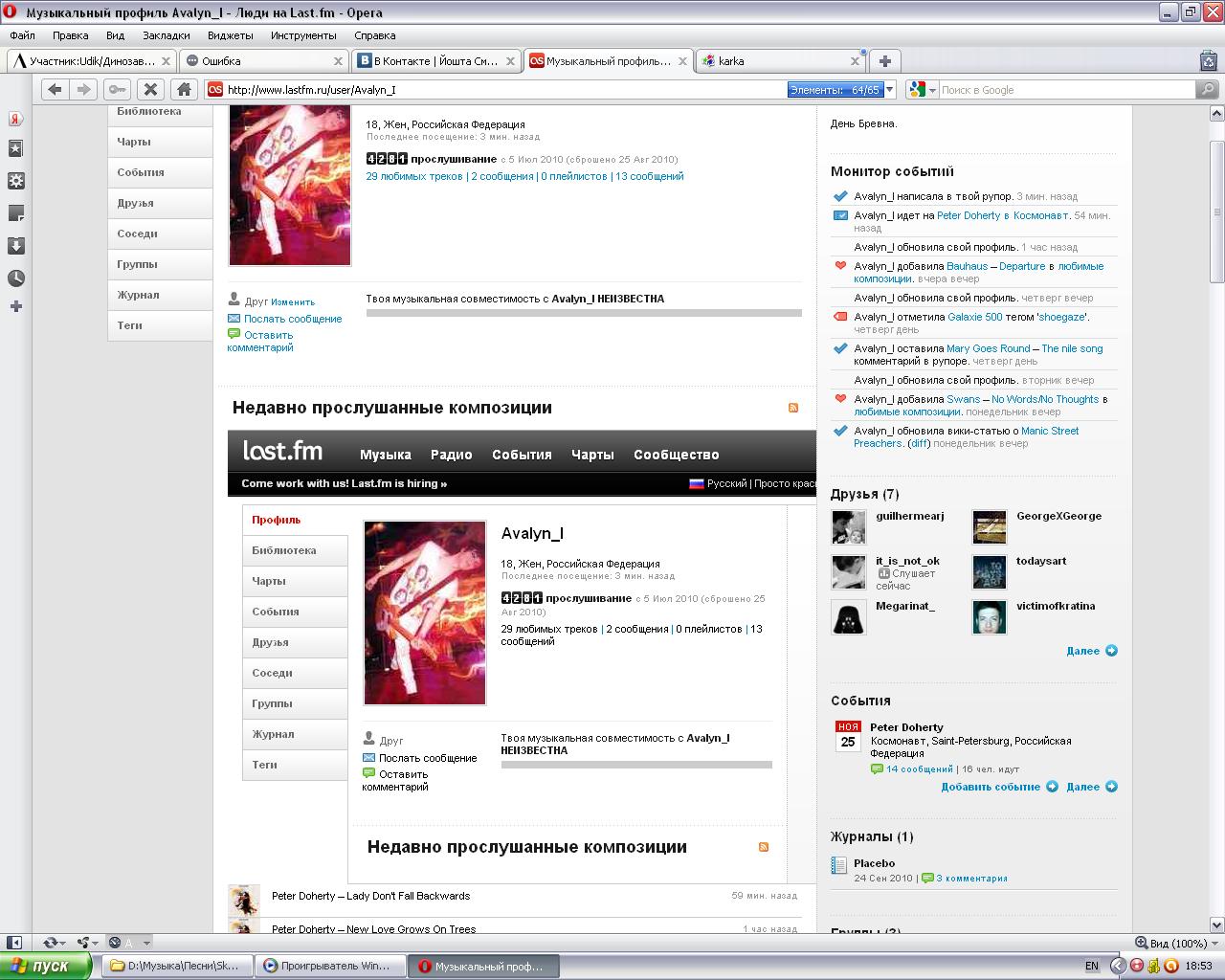Close the karka tab
Screen dimensions: 1225x980
click(x=855, y=60)
